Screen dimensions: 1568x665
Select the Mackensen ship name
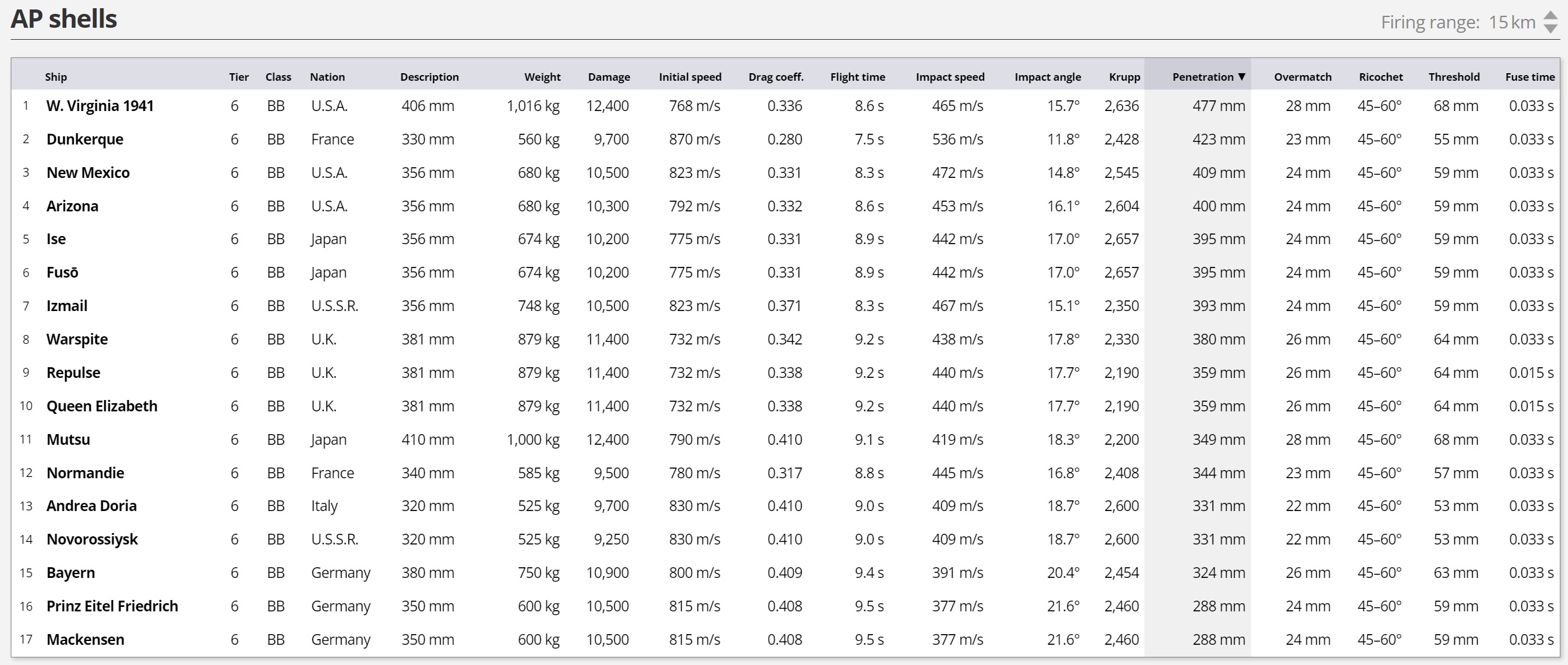pos(85,640)
